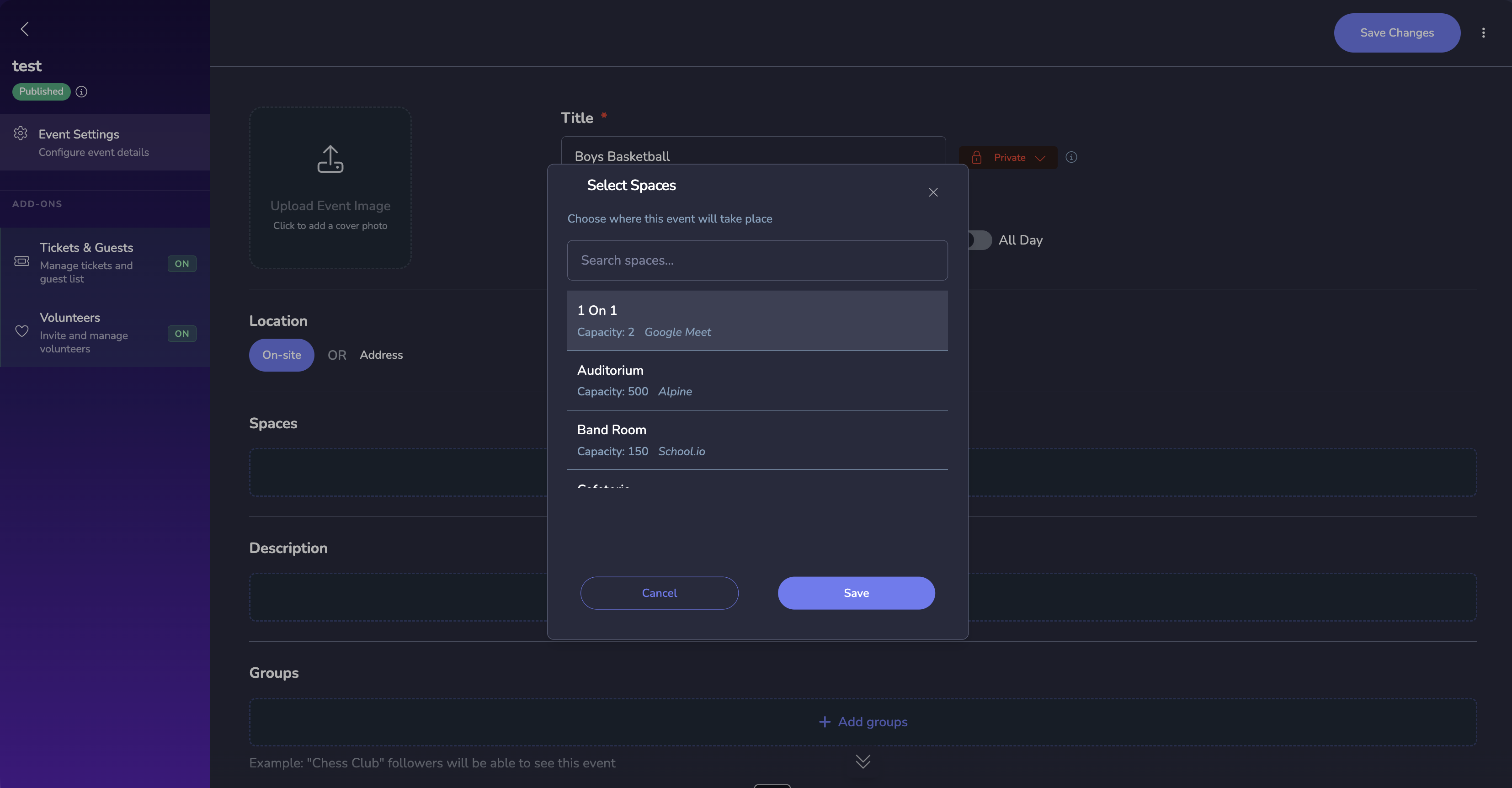This screenshot has height=788, width=1512.
Task: Select the On-site location tab
Action: [x=281, y=355]
